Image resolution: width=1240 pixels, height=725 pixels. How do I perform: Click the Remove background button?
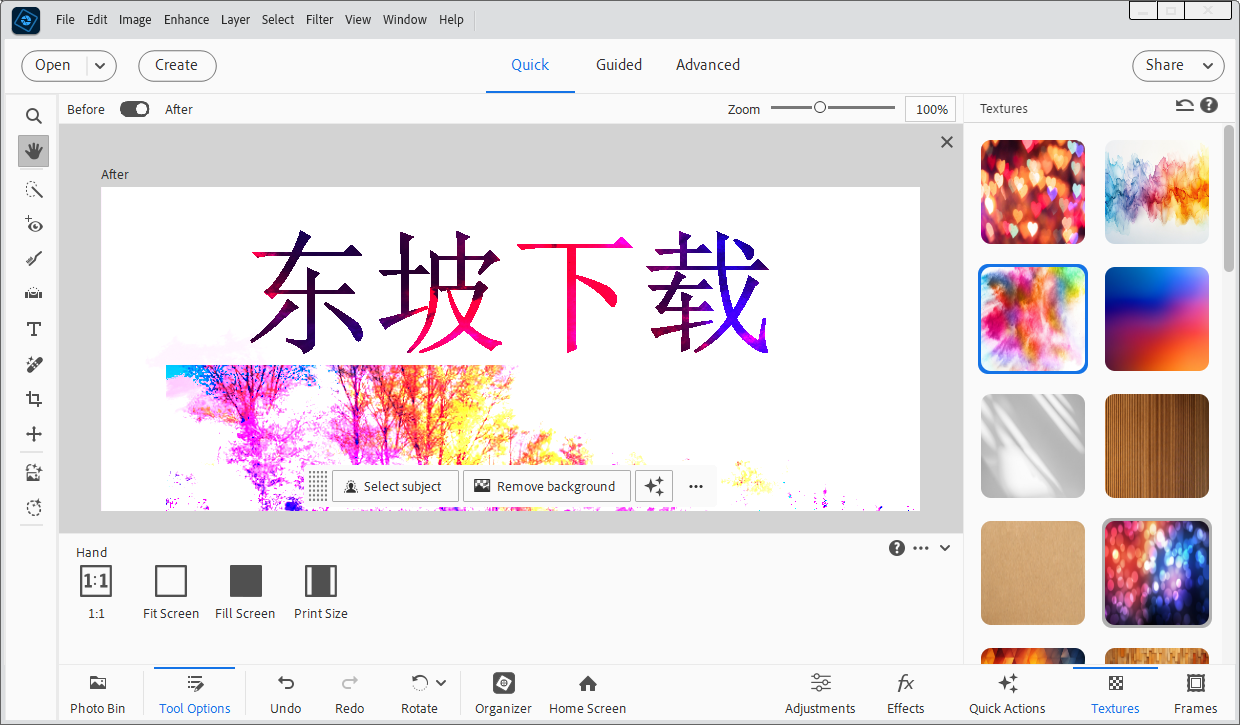coord(546,486)
